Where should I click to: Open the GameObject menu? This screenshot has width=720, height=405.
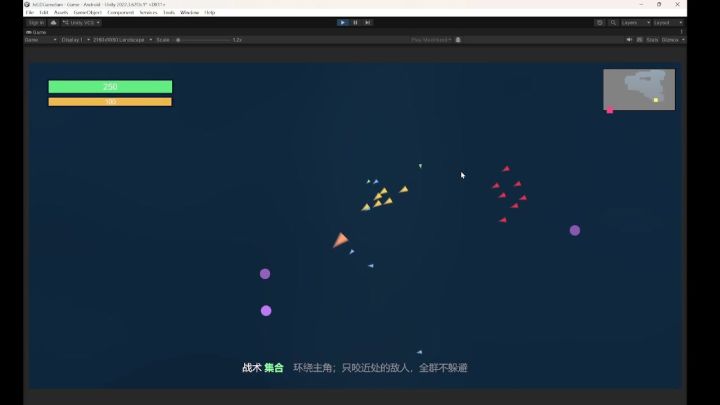(87, 12)
